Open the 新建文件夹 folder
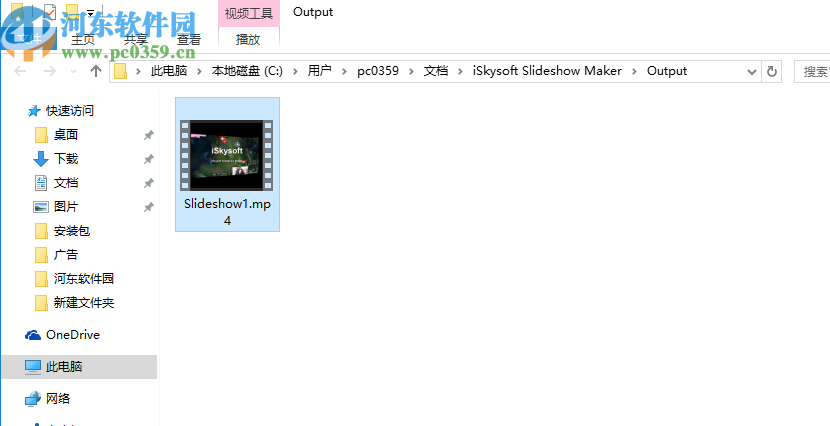This screenshot has height=426, width=830. (x=84, y=303)
